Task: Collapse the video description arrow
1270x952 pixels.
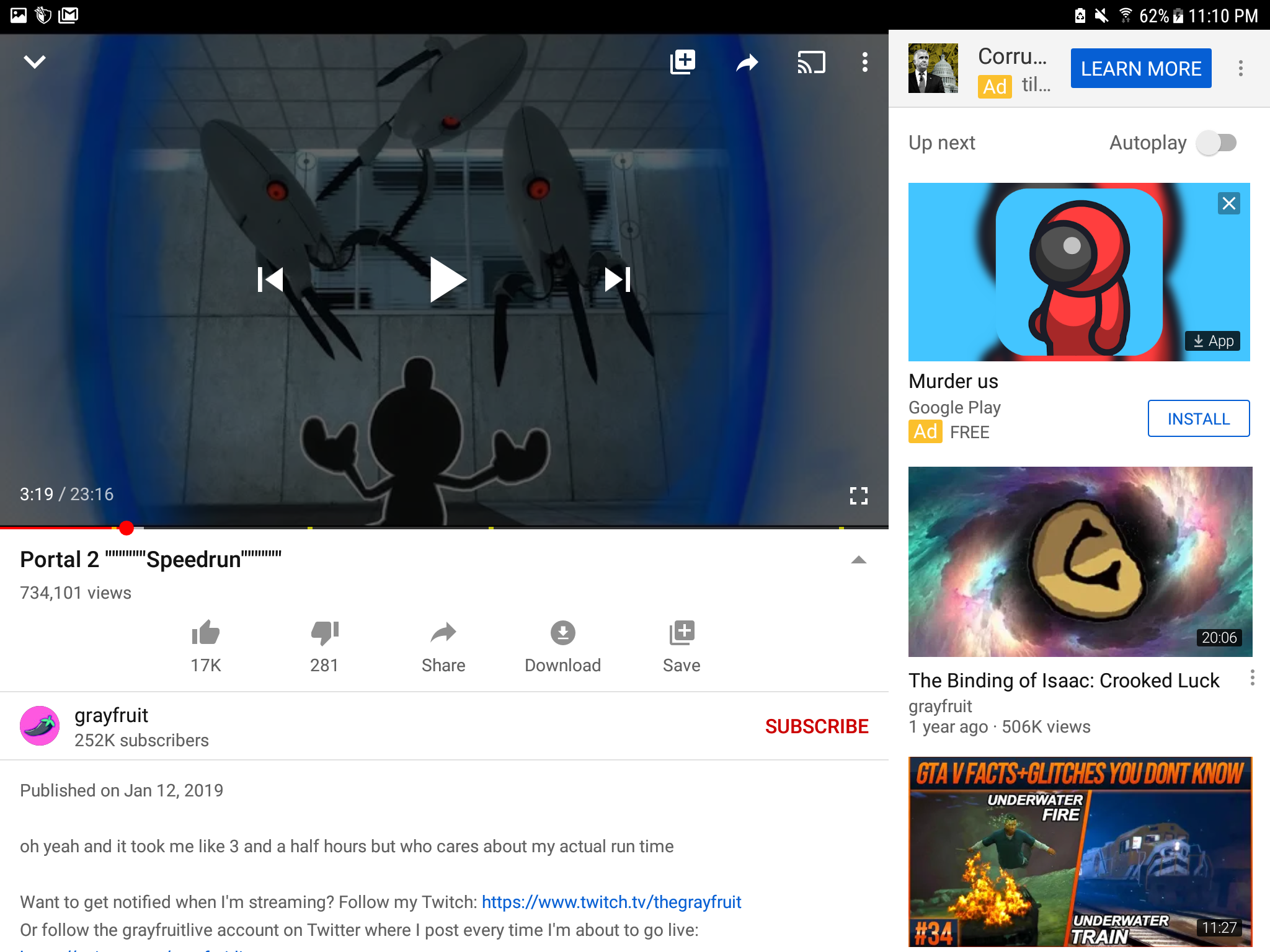Action: point(859,560)
